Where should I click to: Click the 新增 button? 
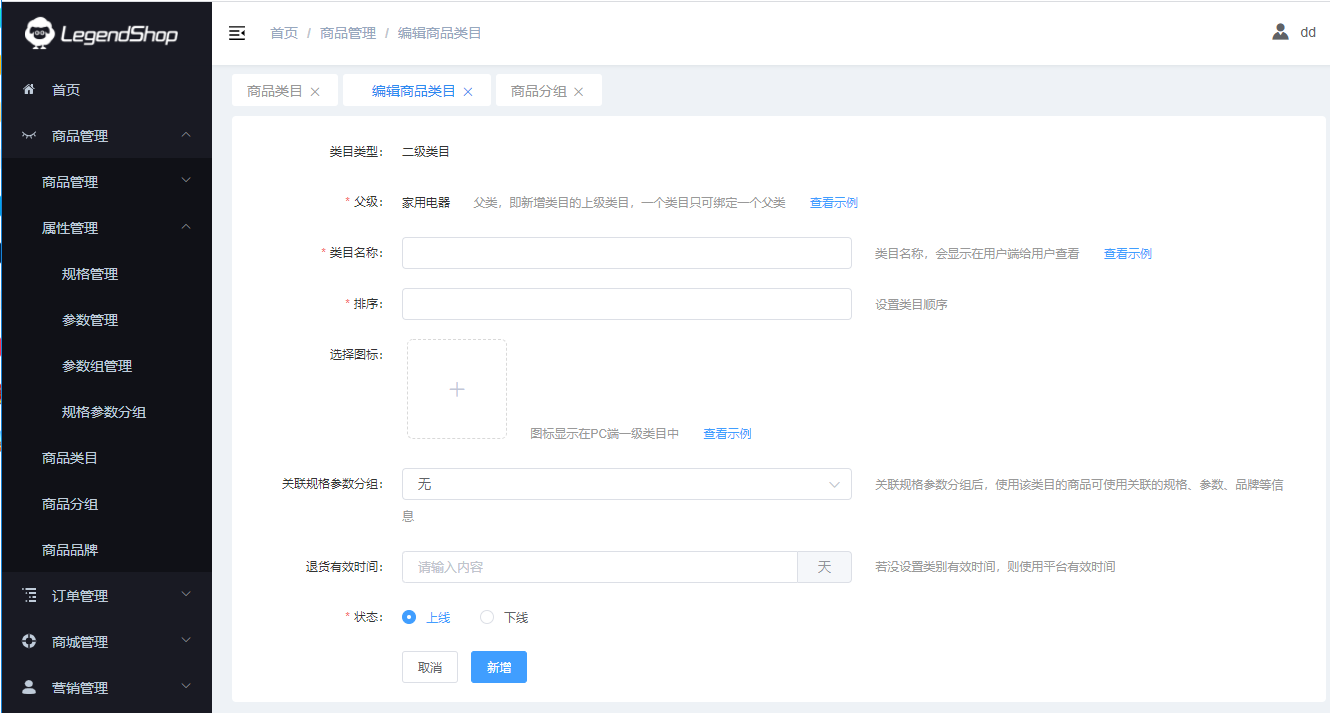(x=498, y=667)
